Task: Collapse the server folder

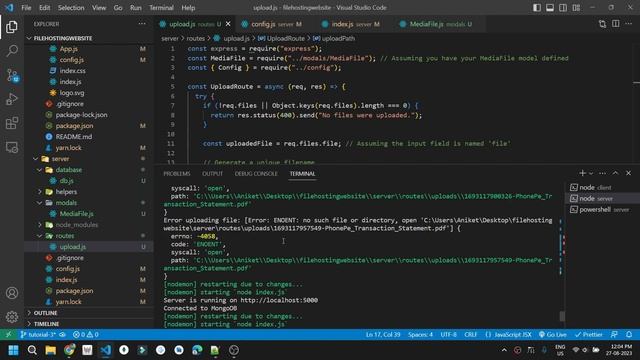Action: pos(89,159)
